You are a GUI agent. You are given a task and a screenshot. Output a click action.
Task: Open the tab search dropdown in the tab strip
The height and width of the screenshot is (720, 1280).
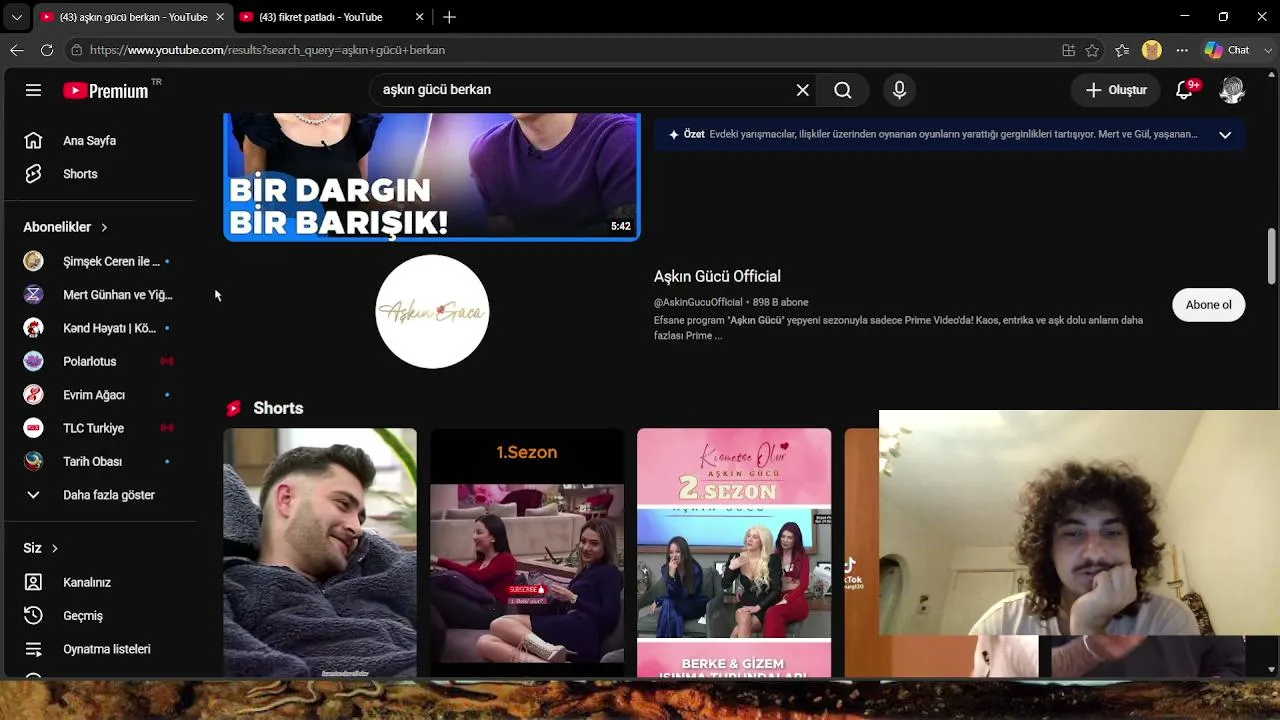16,17
